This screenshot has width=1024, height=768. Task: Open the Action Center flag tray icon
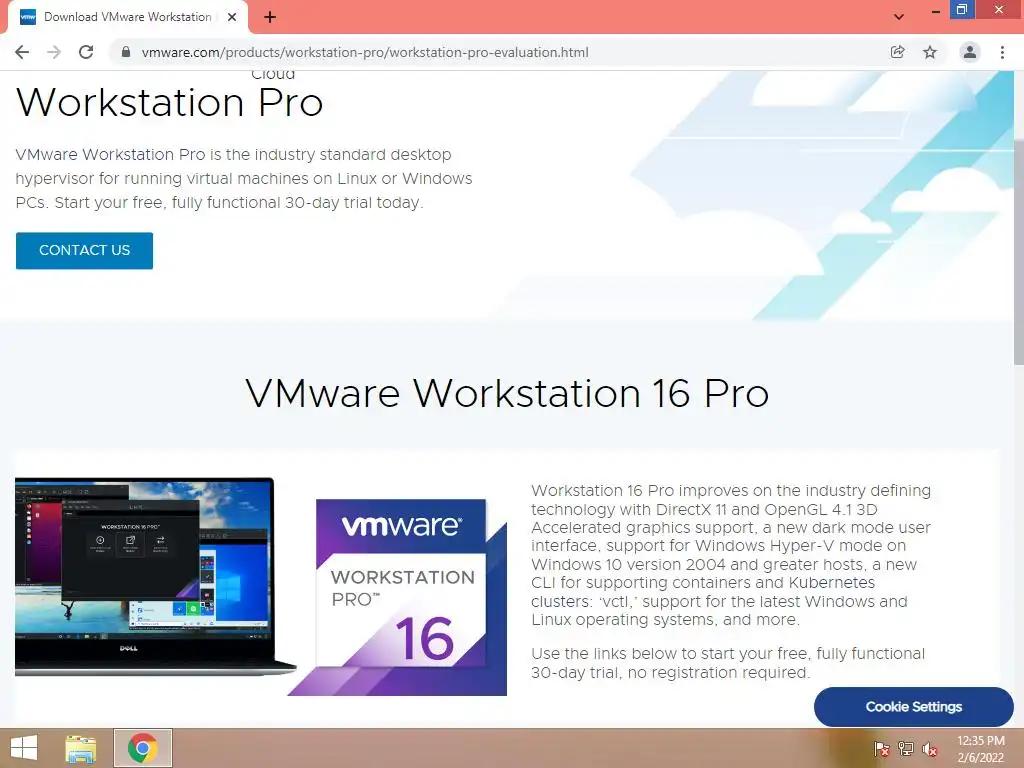[x=882, y=749]
